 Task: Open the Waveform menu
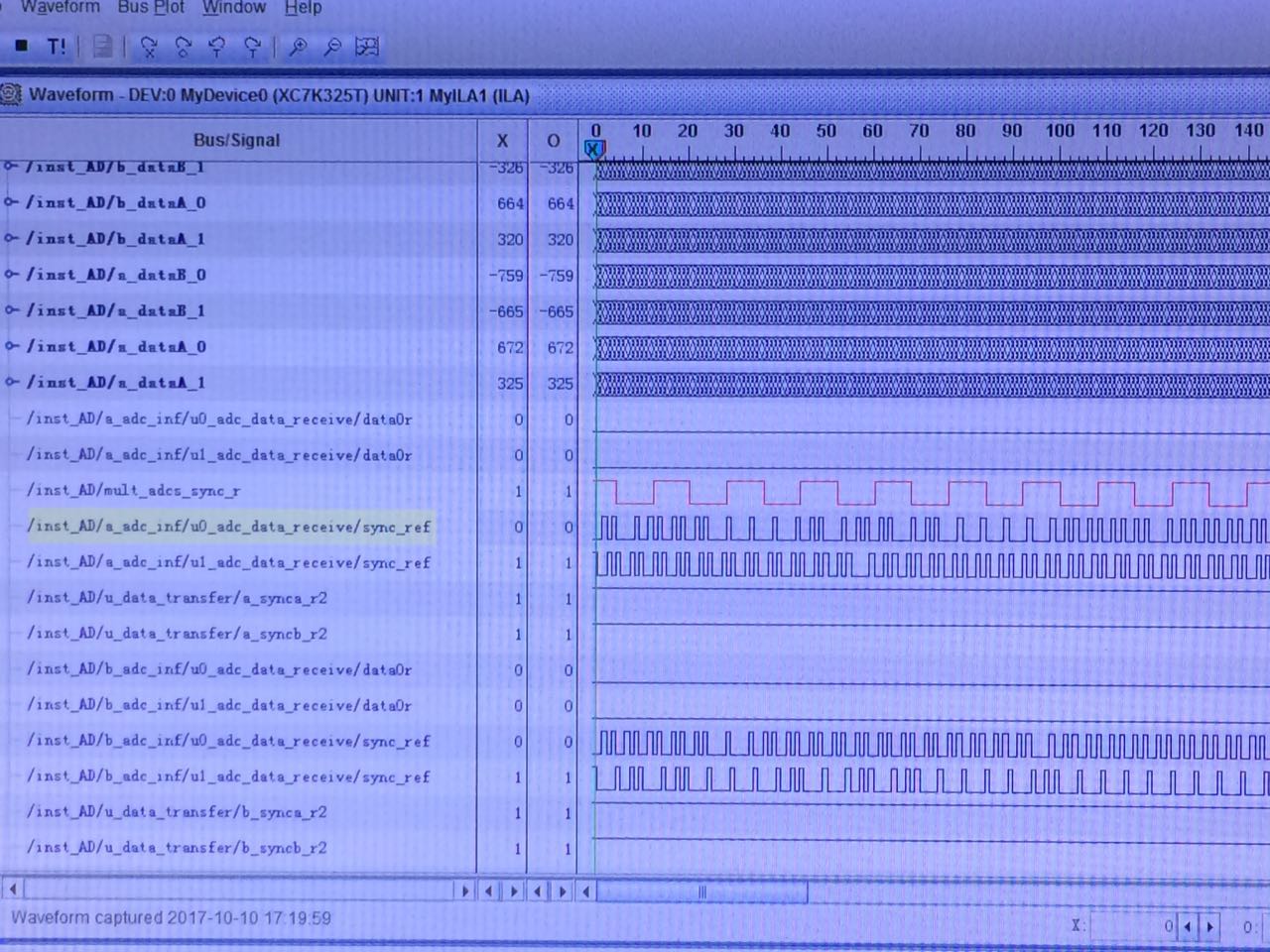click(x=61, y=8)
